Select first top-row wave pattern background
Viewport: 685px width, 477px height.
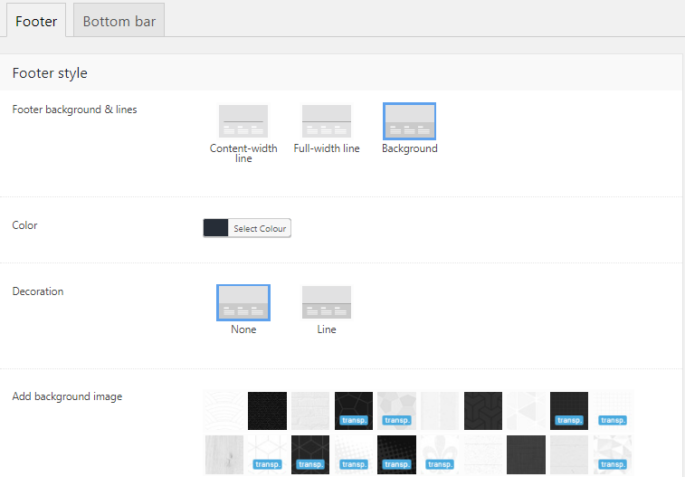click(x=224, y=410)
